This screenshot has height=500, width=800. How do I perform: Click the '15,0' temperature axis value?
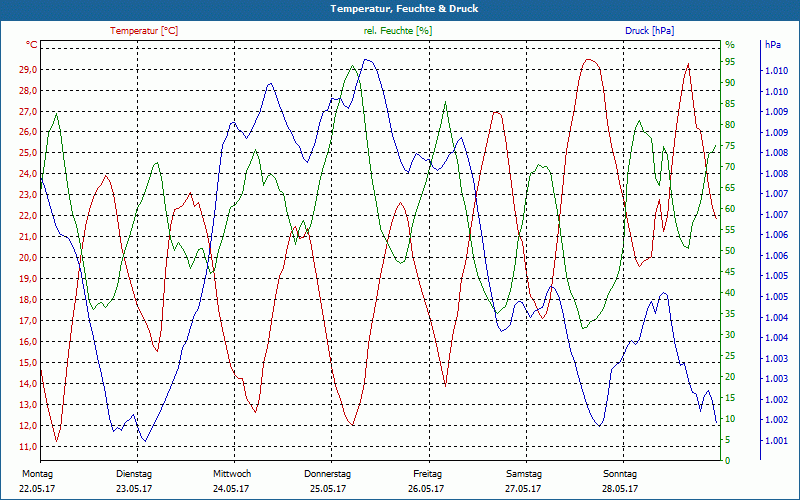[x=28, y=362]
